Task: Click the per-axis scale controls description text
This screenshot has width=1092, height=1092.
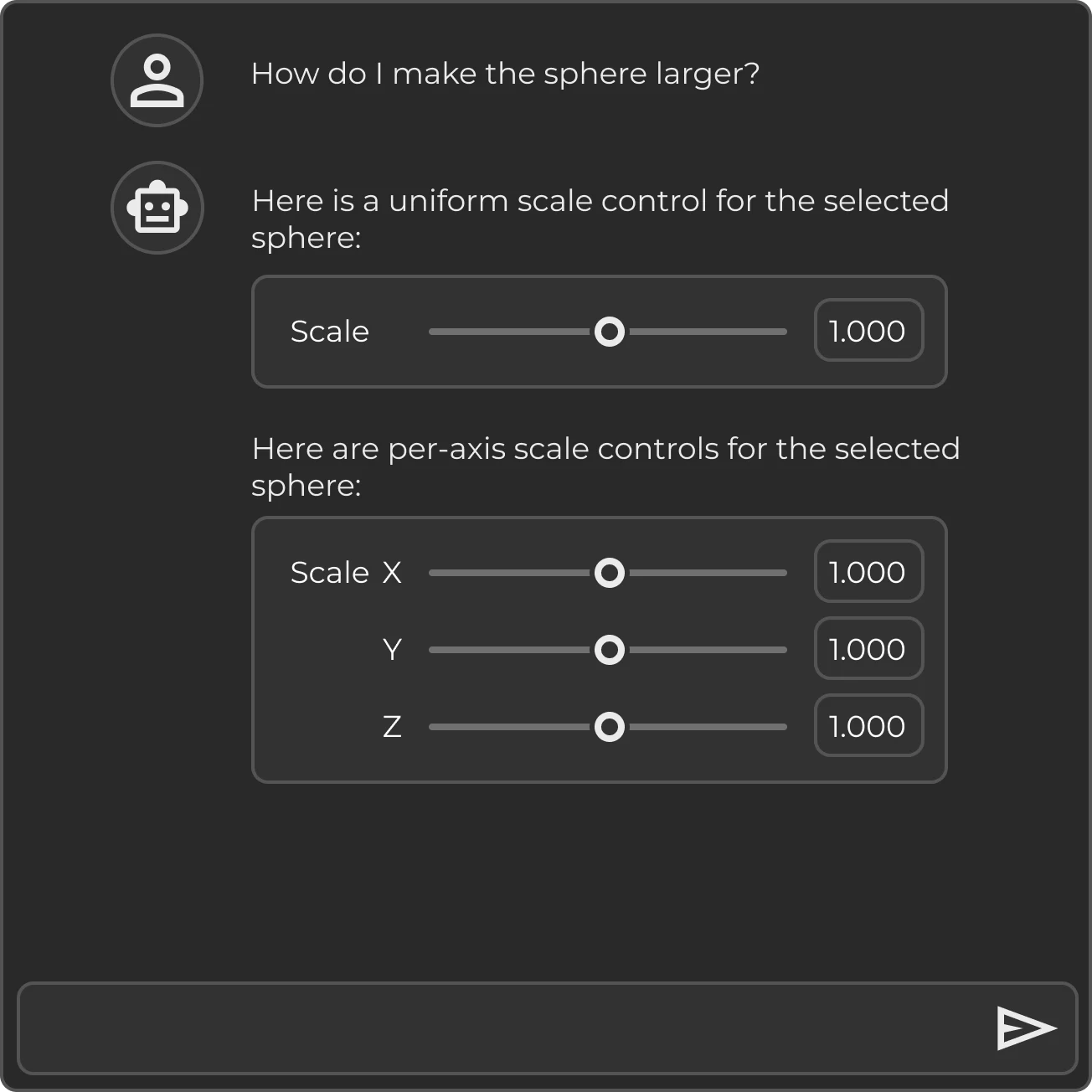Action: [605, 466]
